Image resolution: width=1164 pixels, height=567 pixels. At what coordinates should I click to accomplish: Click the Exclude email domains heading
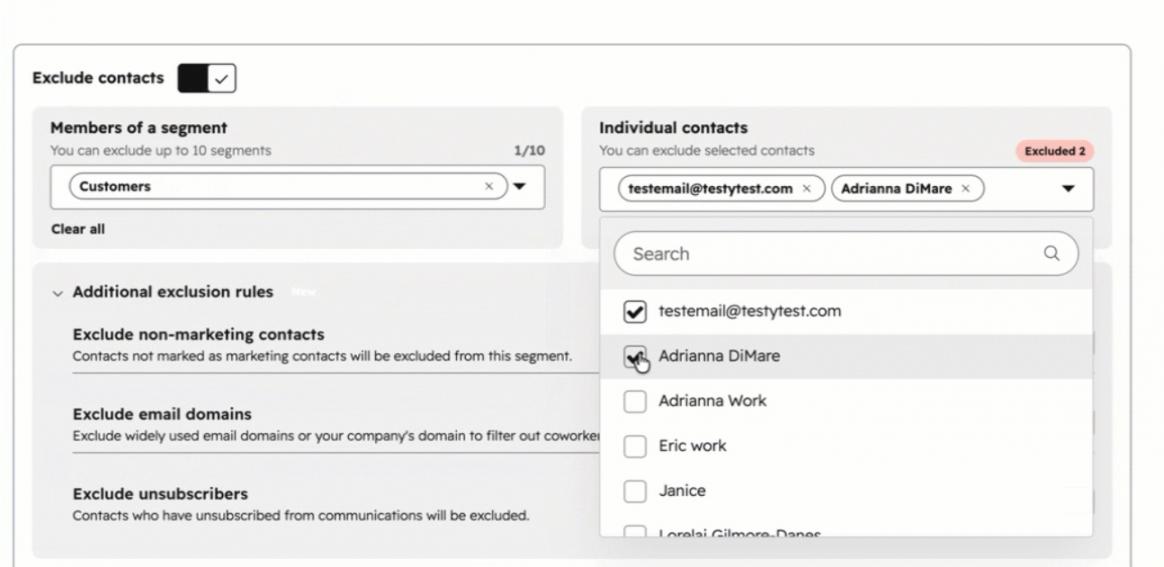[x=162, y=414]
